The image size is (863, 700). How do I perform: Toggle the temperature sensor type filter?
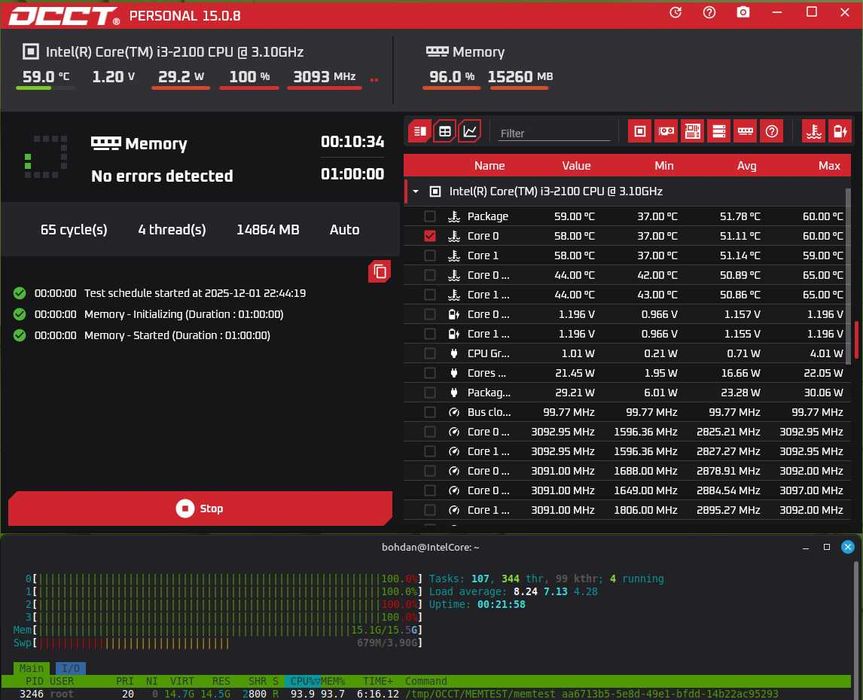coord(813,132)
